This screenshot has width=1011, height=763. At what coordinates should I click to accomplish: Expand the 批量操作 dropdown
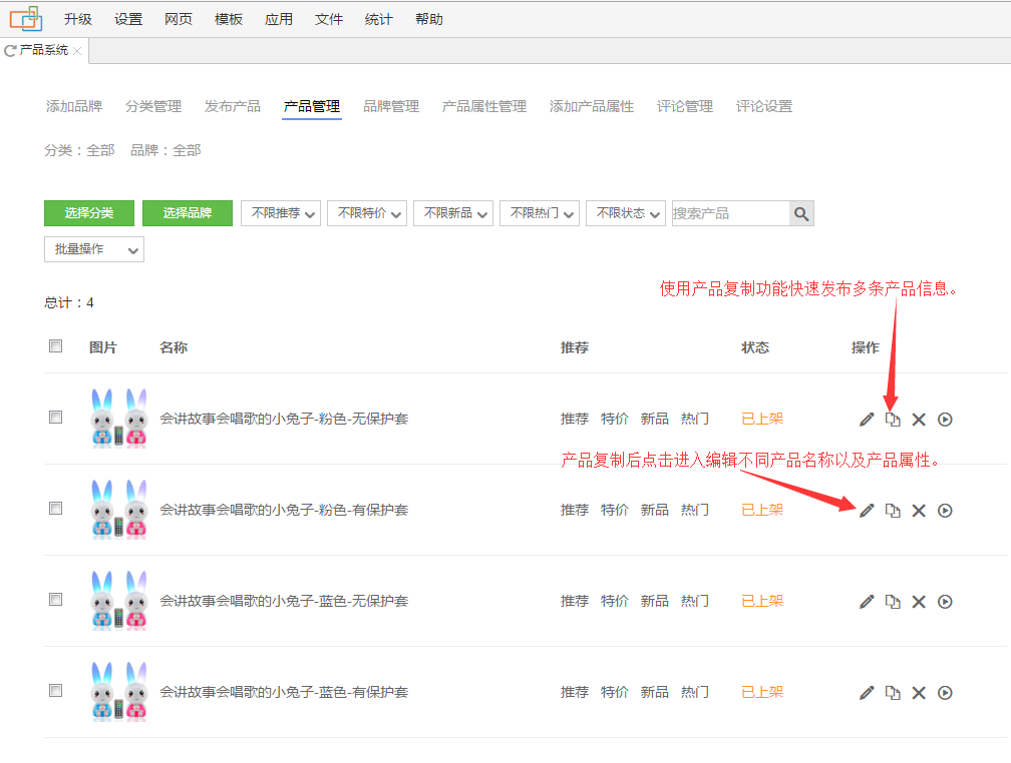tap(94, 249)
